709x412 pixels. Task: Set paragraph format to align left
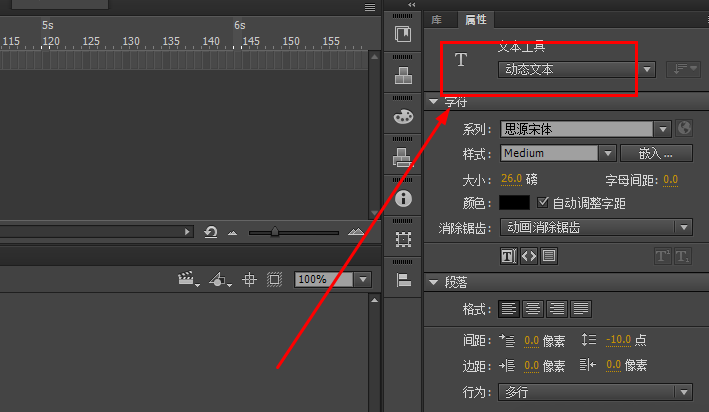point(509,309)
